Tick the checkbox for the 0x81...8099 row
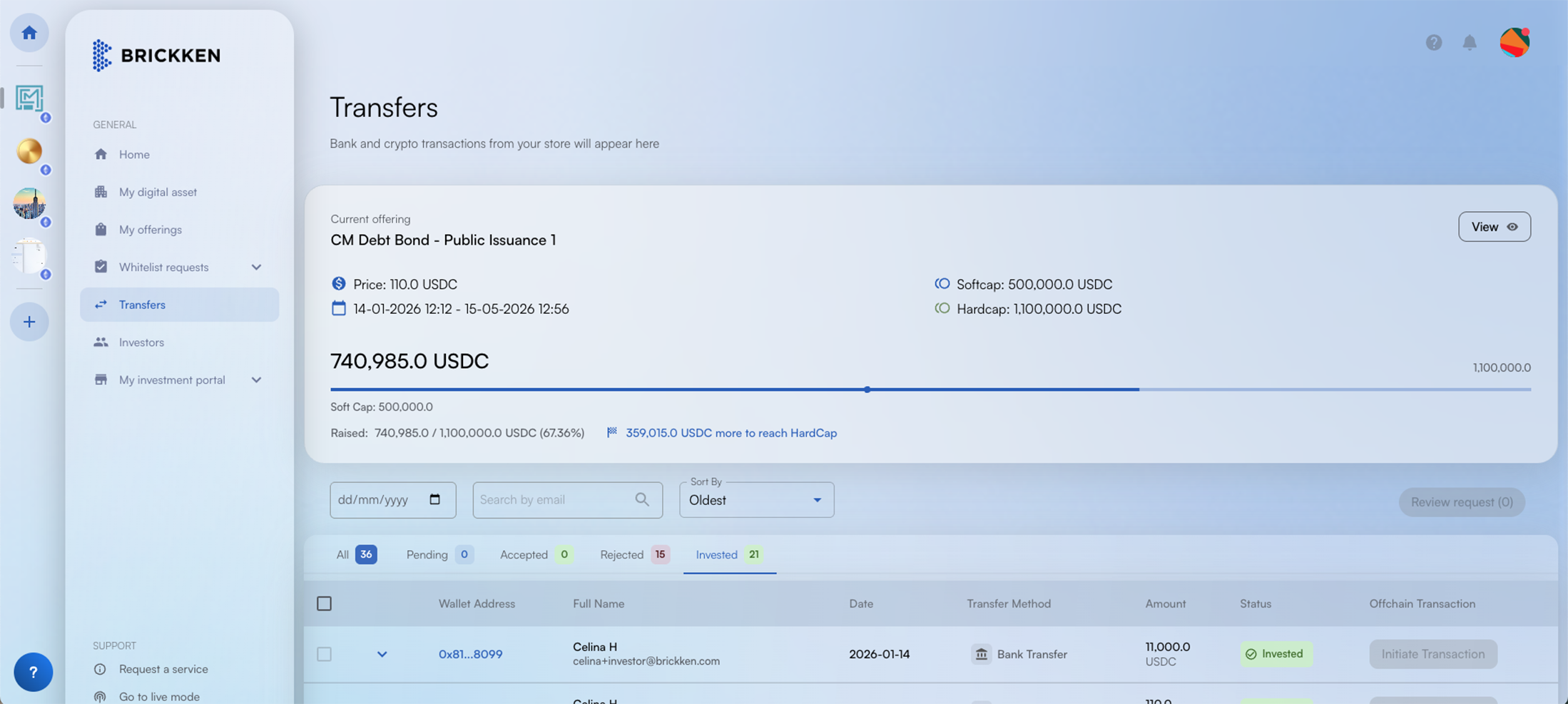Viewport: 1568px width, 704px height. 325,654
